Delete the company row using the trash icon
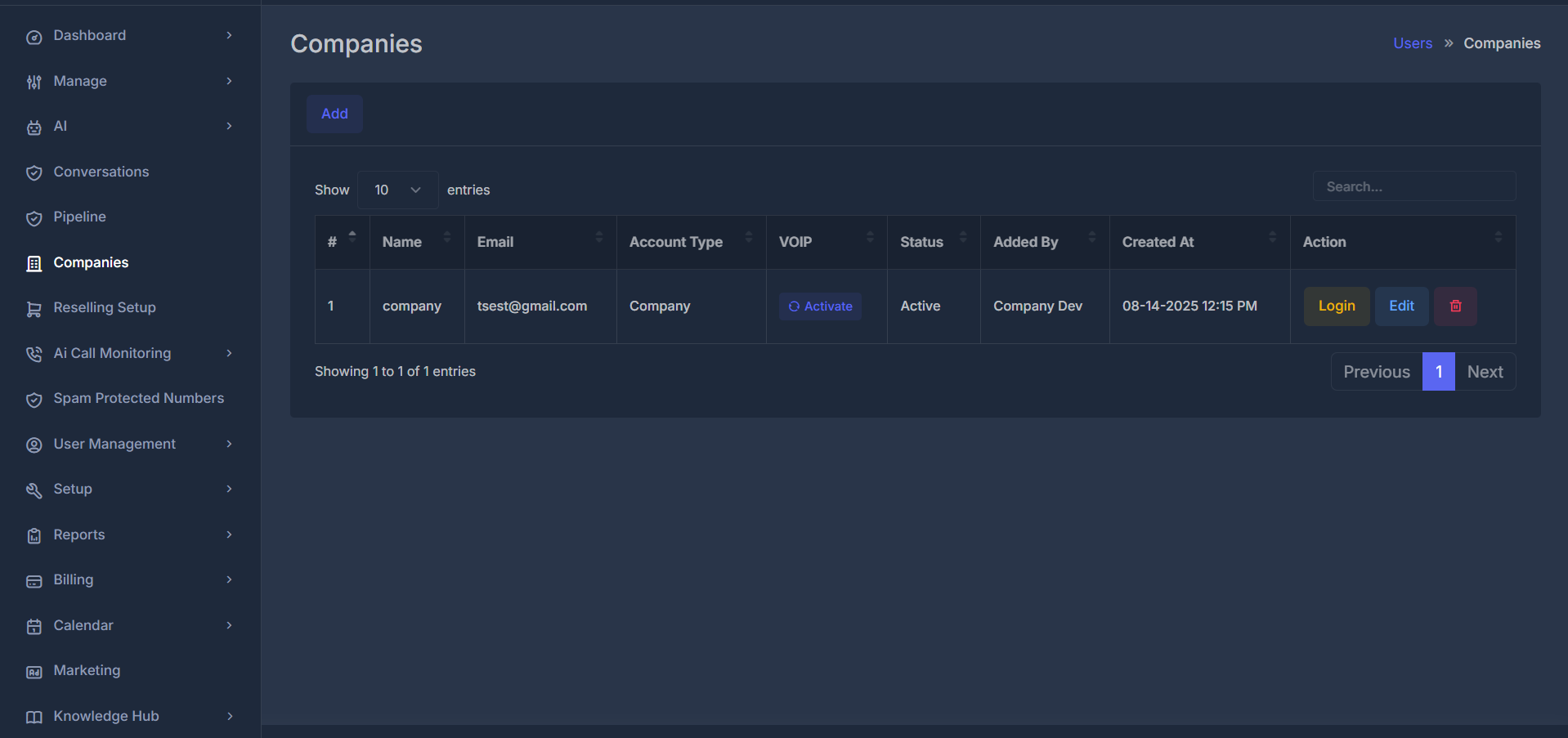Viewport: 1568px width, 738px height. pos(1454,306)
